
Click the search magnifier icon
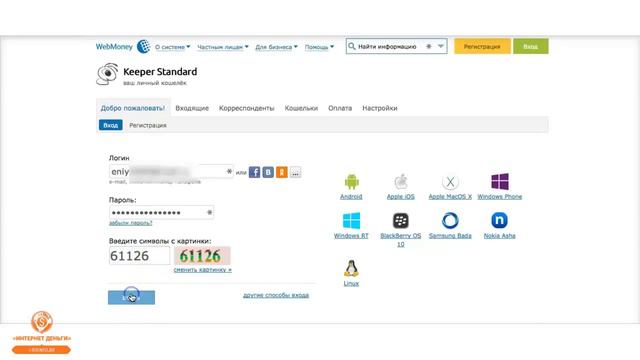352,46
